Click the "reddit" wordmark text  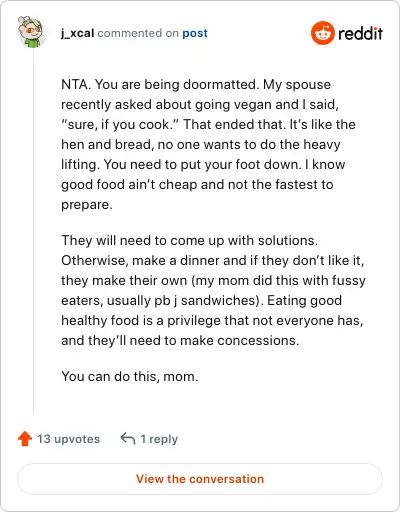(x=360, y=33)
